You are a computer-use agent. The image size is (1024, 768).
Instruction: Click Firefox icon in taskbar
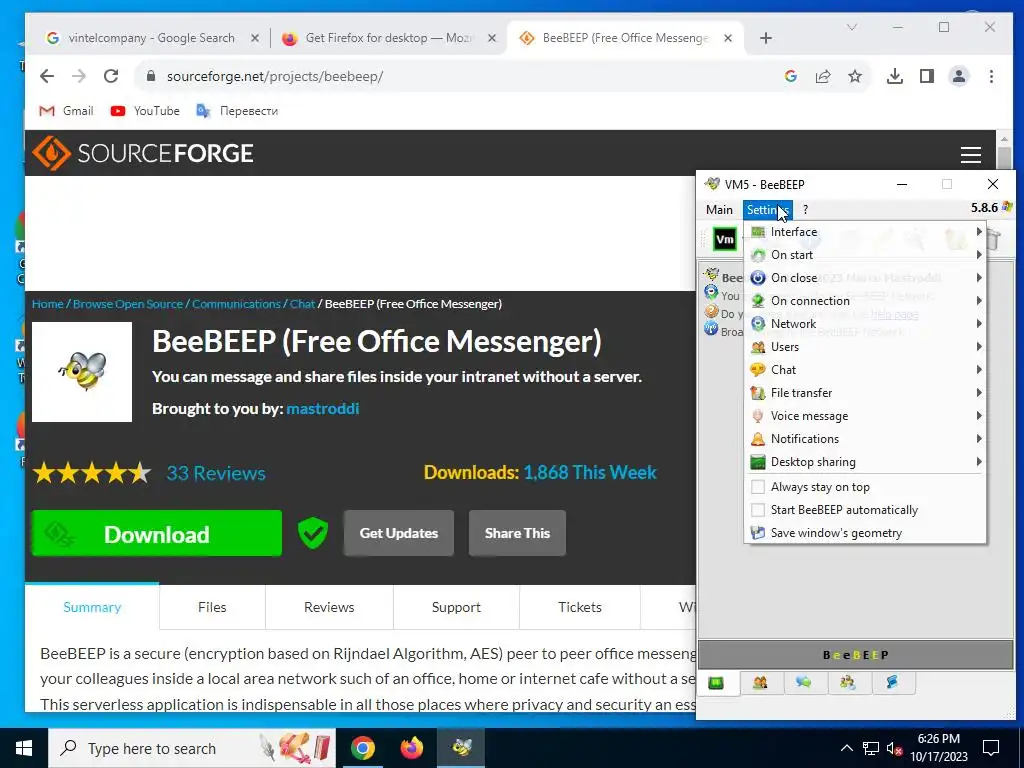[411, 748]
